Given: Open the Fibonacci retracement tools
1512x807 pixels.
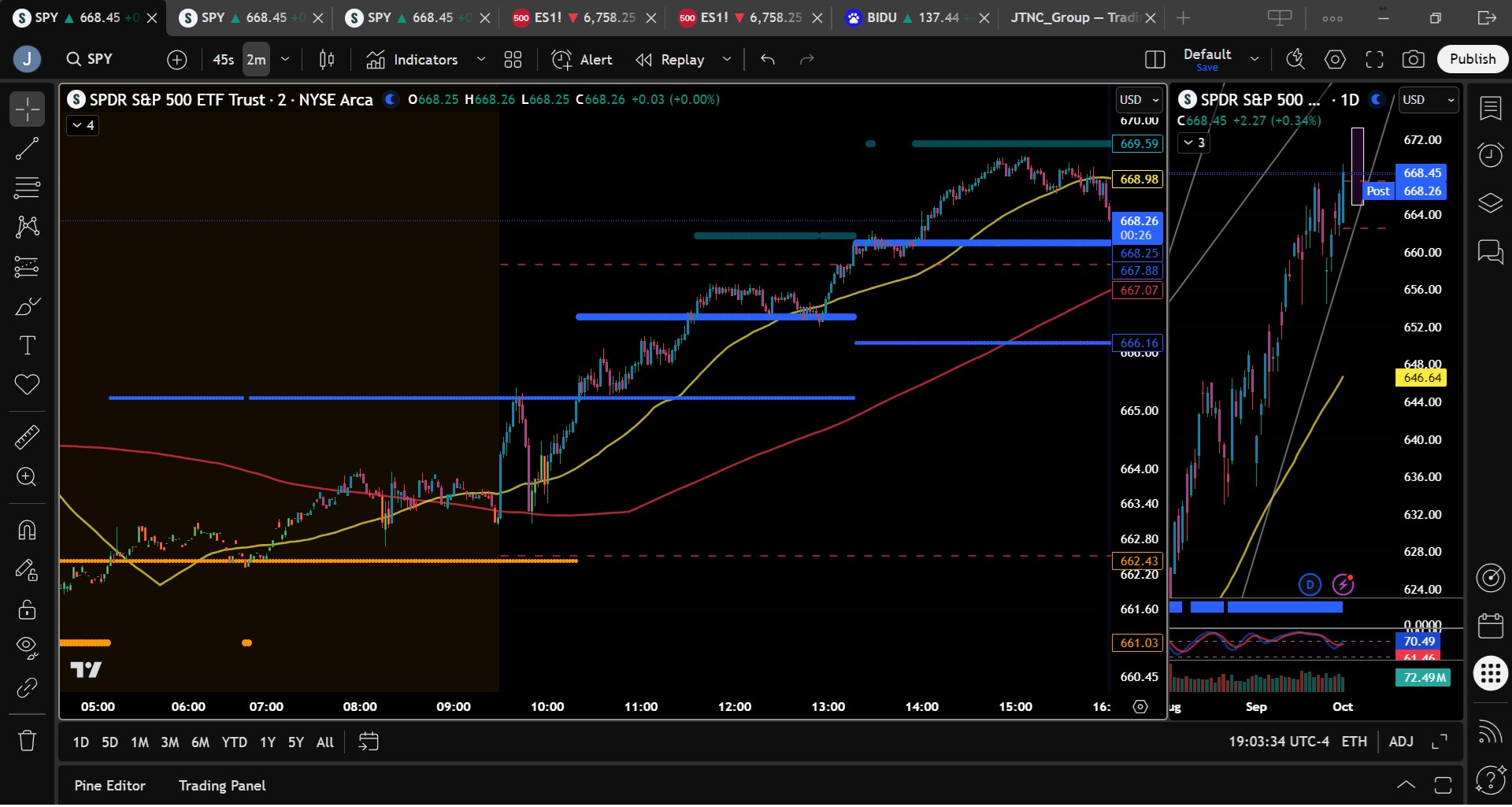Looking at the screenshot, I should [x=27, y=188].
